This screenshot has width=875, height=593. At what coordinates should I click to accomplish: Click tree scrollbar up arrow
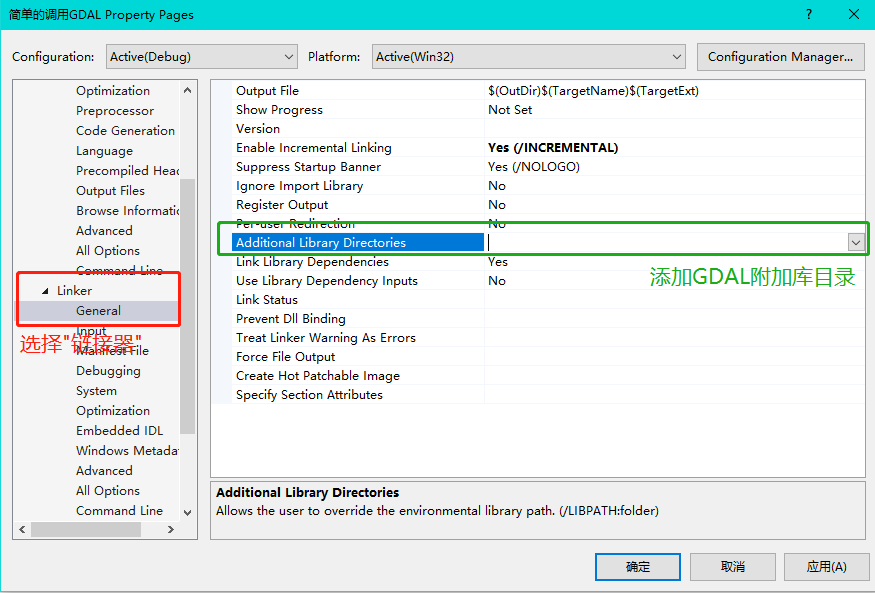point(188,90)
